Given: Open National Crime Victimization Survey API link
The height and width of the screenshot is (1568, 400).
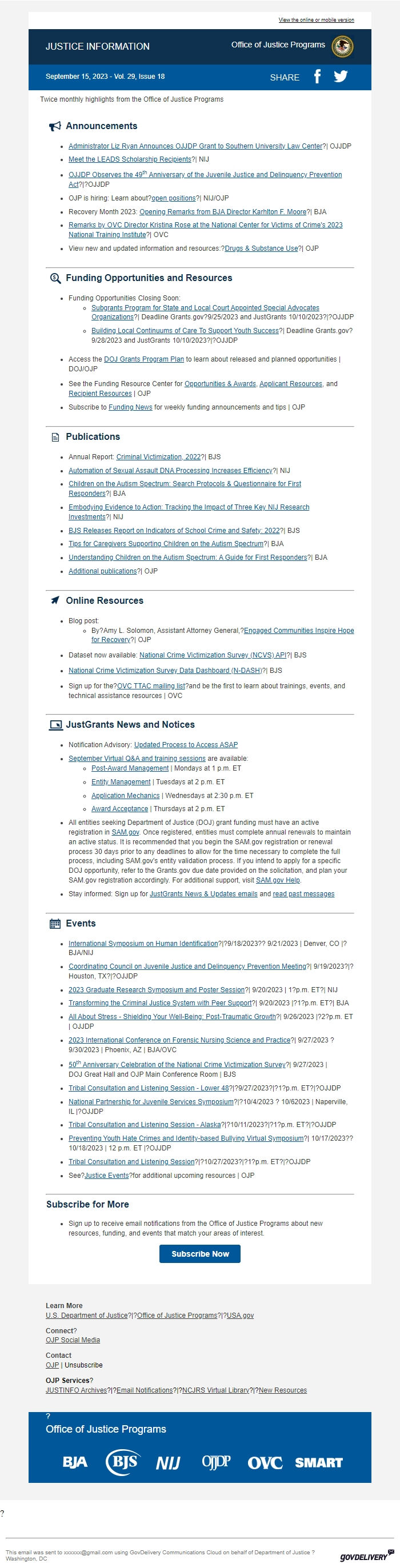Looking at the screenshot, I should click(x=213, y=655).
